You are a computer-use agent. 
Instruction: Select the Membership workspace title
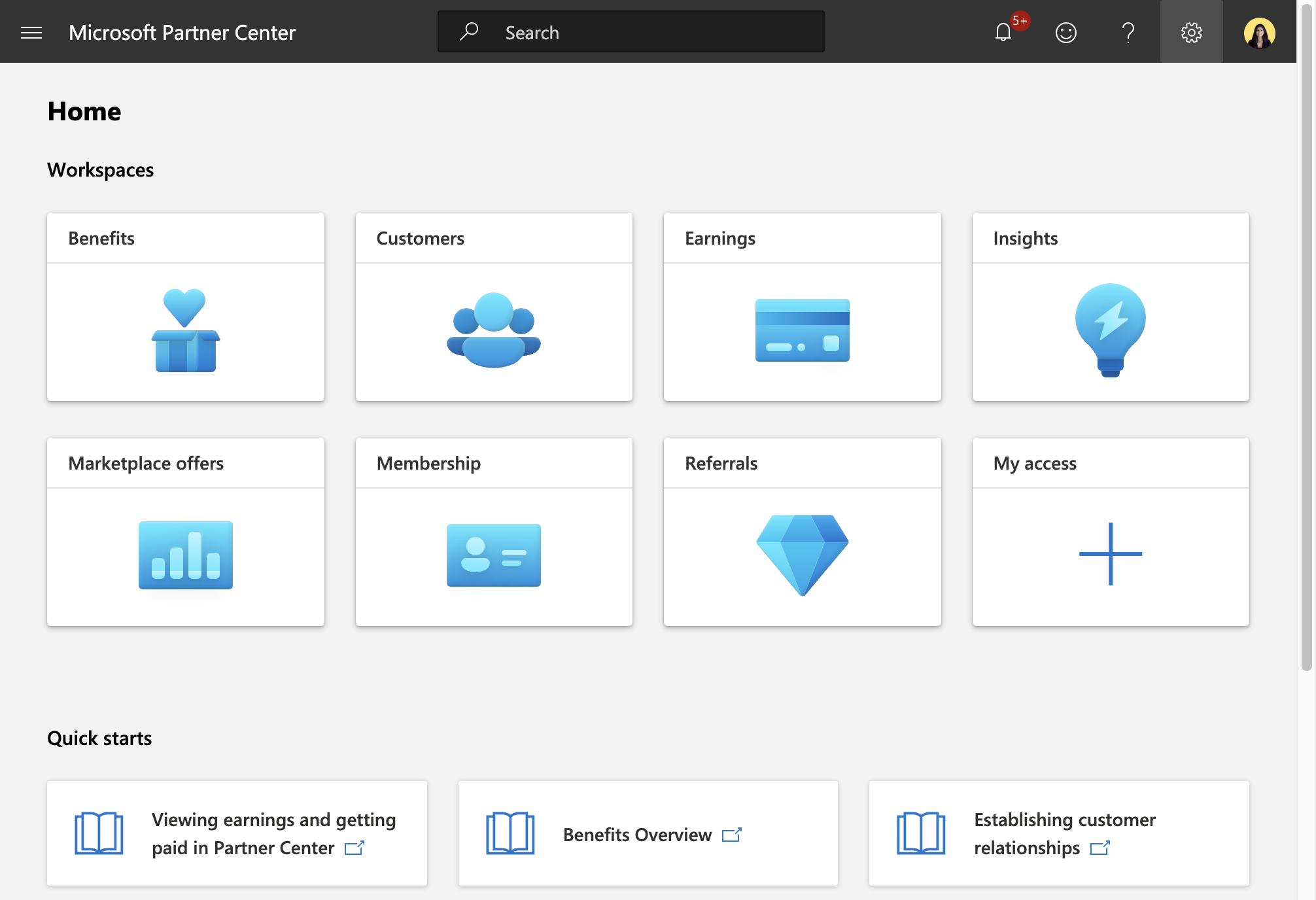point(428,464)
